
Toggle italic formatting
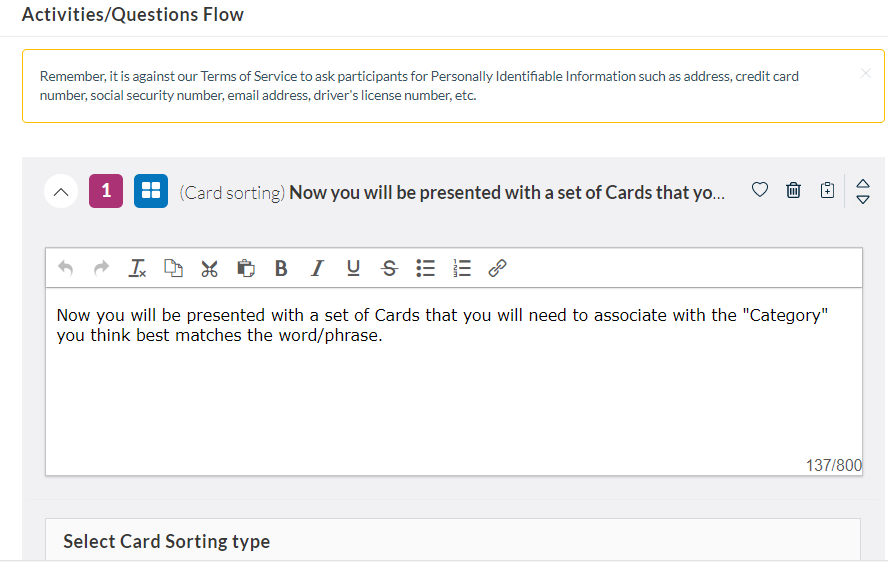317,268
